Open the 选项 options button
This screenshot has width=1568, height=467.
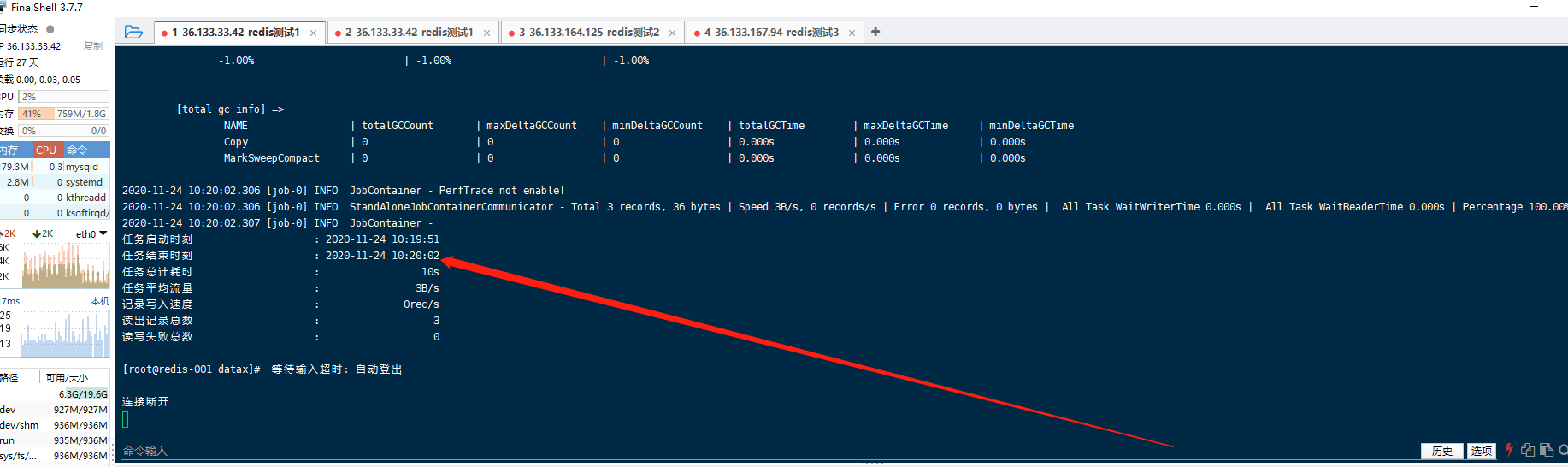[x=1482, y=451]
